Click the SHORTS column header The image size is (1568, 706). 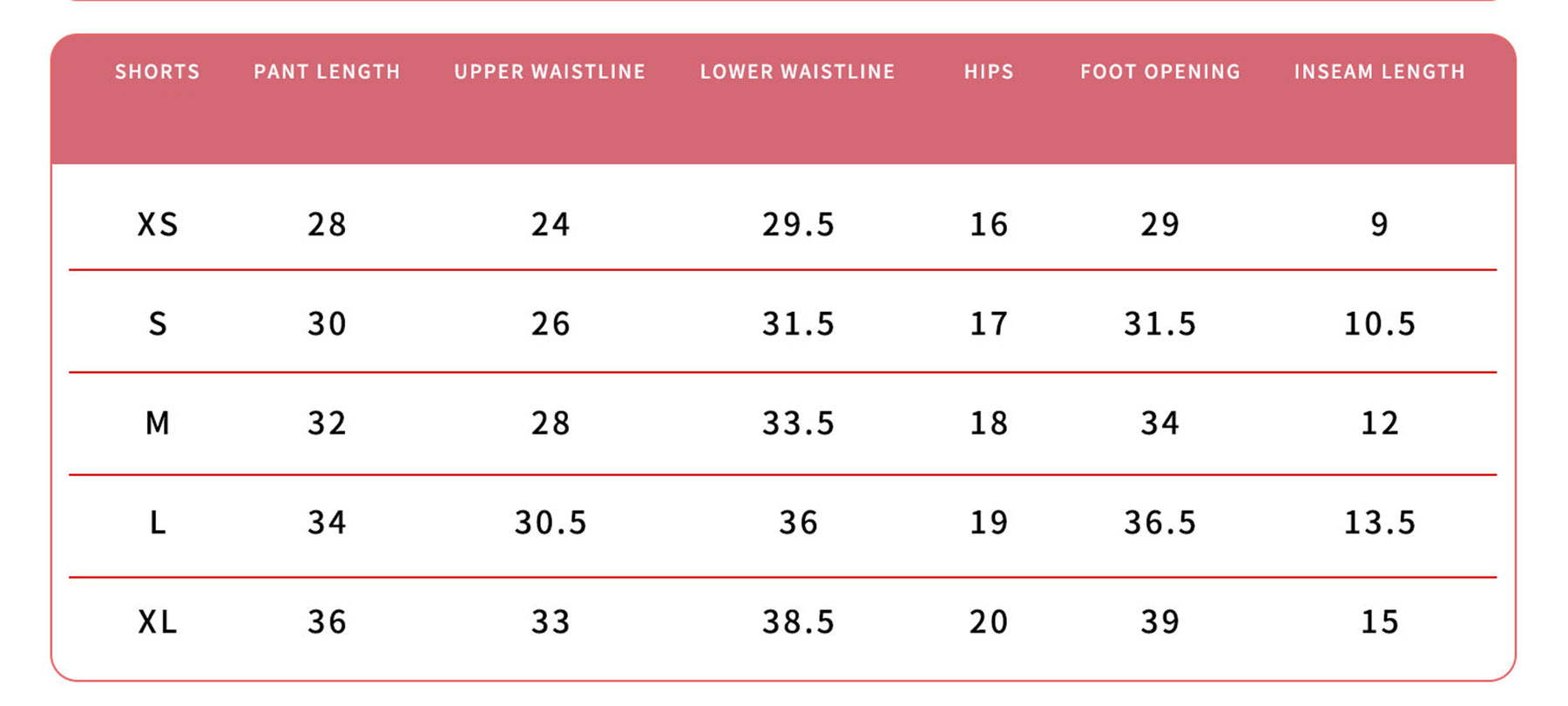tap(158, 71)
